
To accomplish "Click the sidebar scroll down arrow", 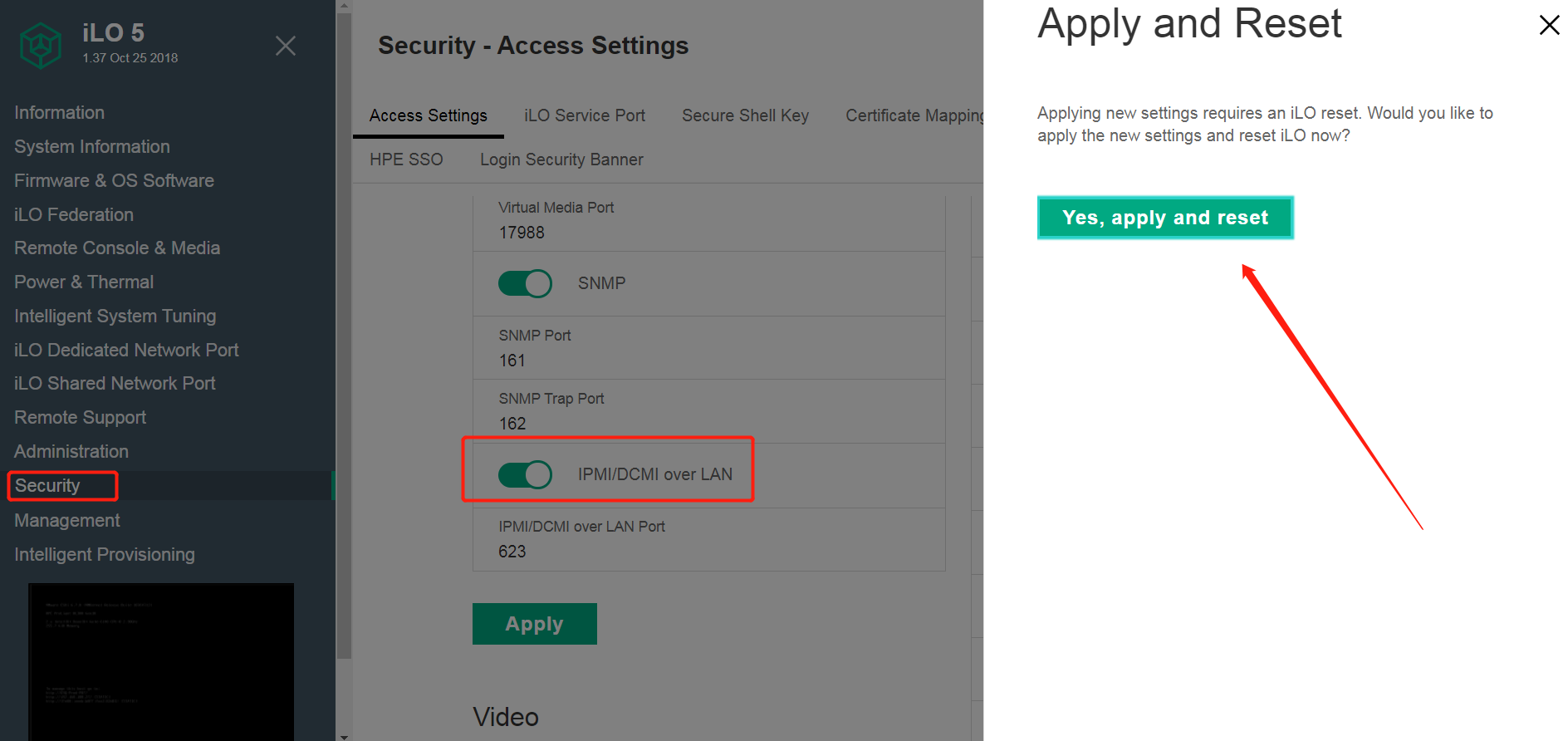I will 344,735.
